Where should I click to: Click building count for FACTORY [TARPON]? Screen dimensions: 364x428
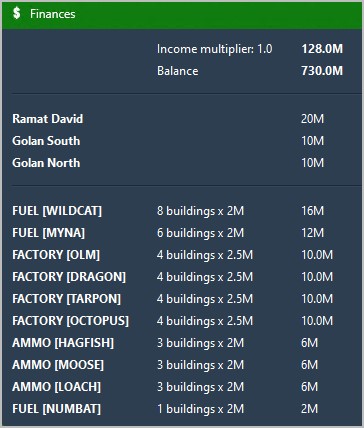205,299
